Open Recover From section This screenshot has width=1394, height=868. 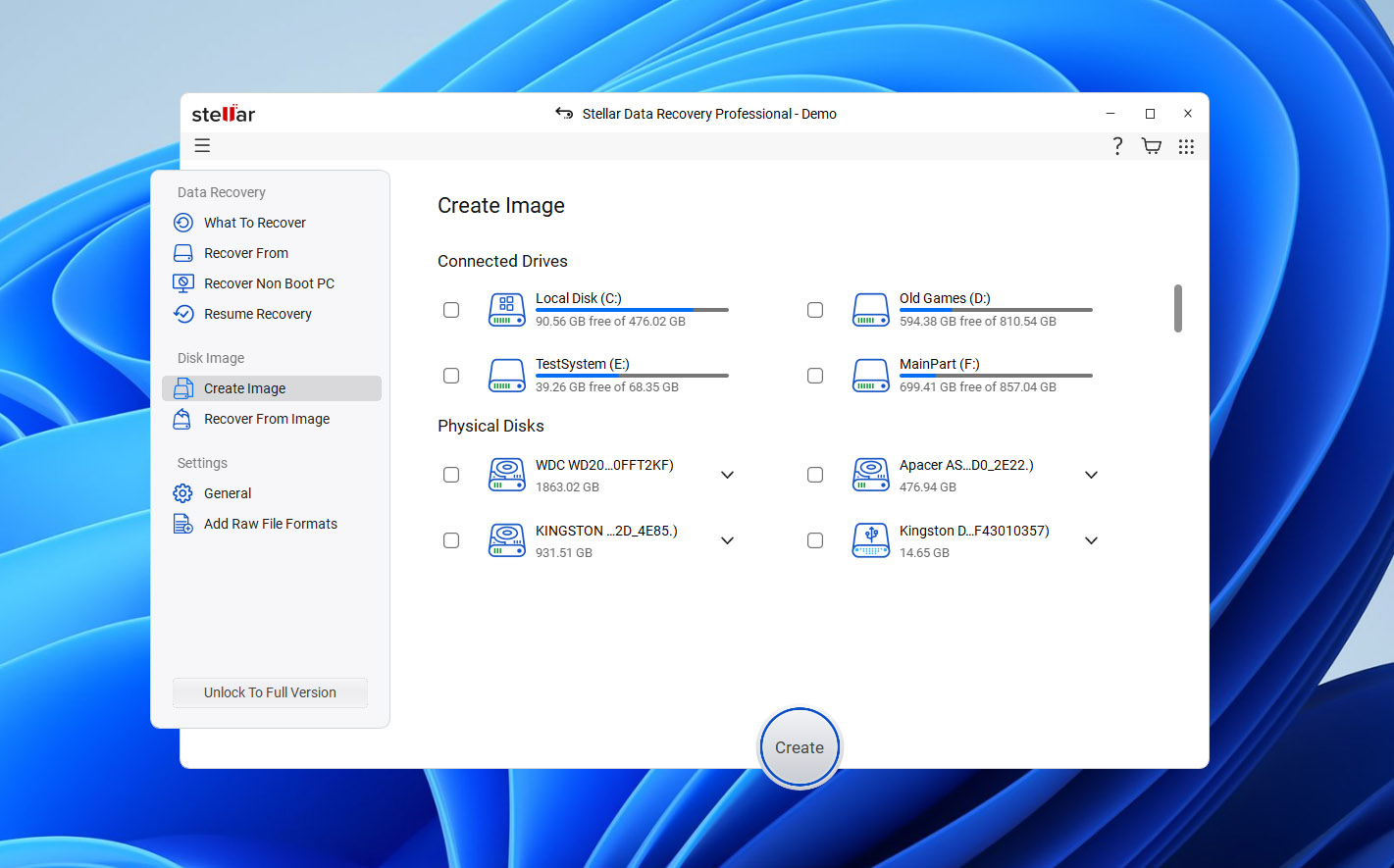246,253
